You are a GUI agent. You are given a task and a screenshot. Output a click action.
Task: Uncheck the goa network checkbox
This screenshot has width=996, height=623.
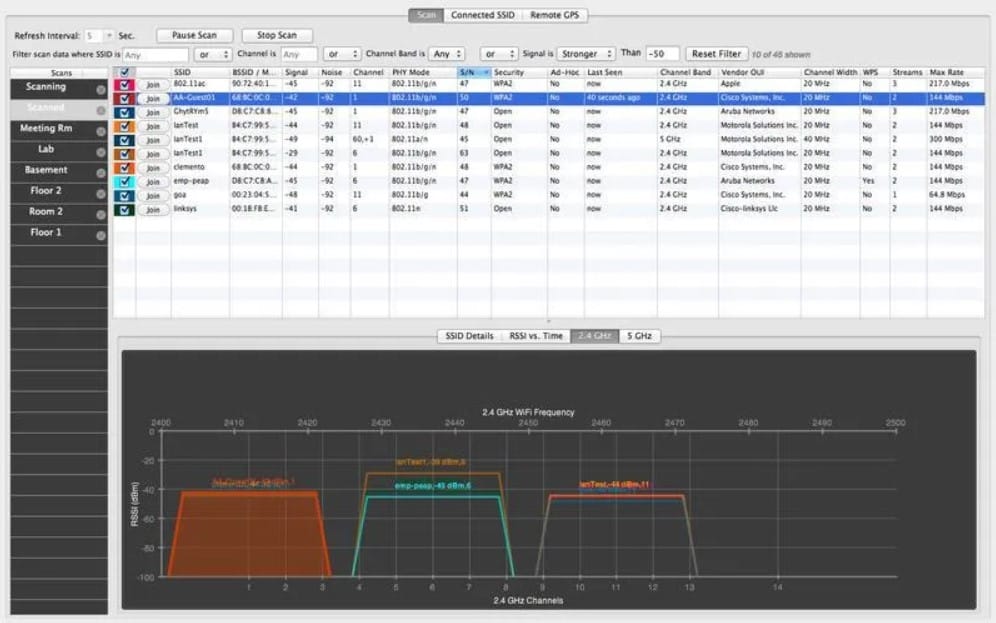click(124, 196)
